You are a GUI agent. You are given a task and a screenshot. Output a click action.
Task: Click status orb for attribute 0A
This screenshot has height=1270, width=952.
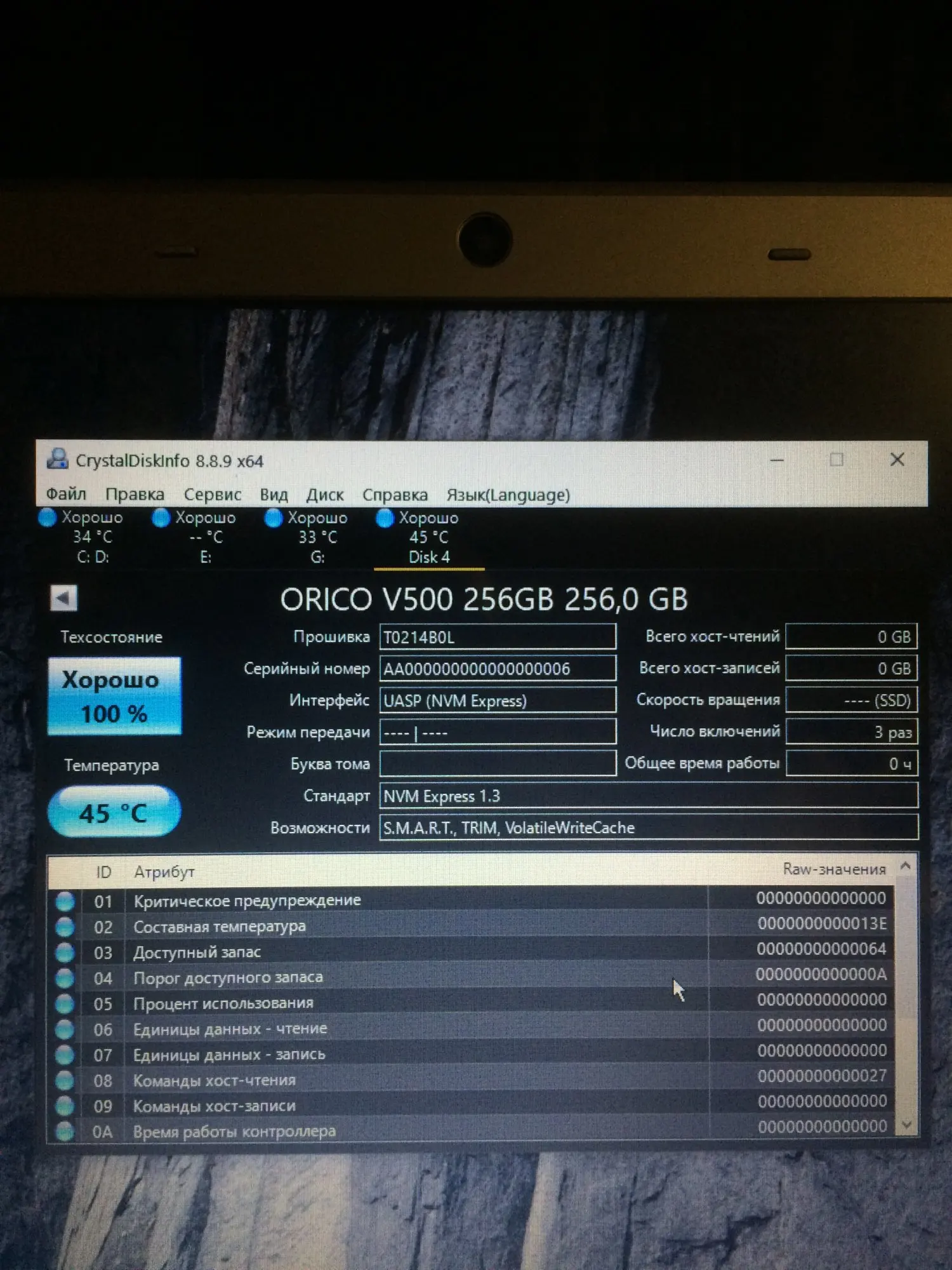[x=65, y=1131]
